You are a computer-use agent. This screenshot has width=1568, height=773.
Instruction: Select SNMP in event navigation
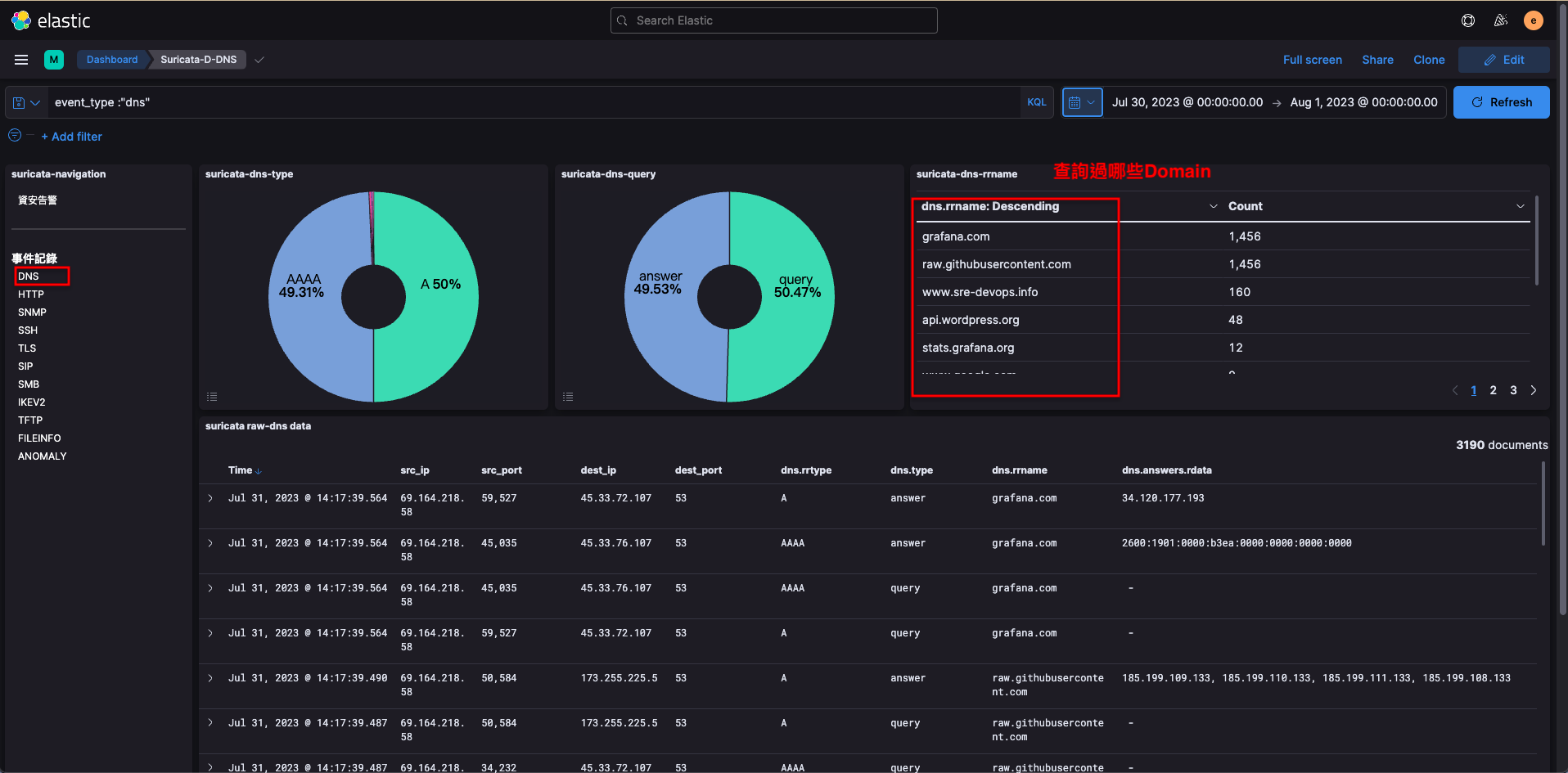pyautogui.click(x=32, y=312)
